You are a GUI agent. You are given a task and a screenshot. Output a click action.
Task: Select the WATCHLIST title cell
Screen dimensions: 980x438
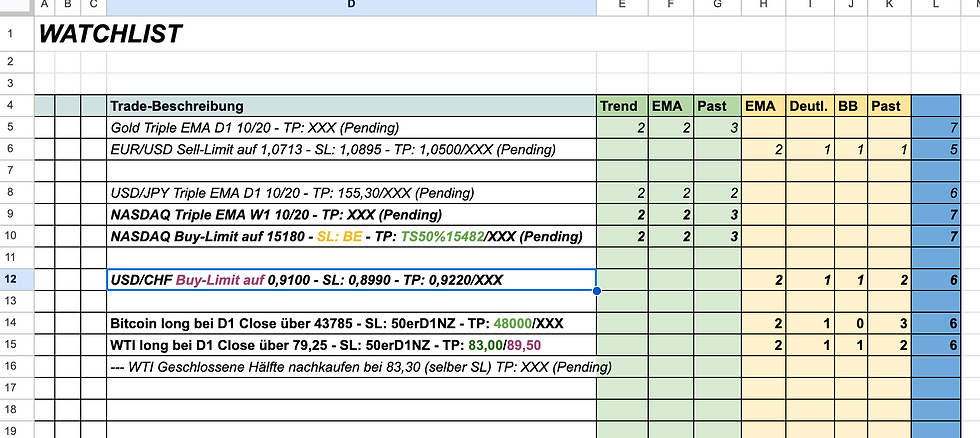click(x=111, y=34)
